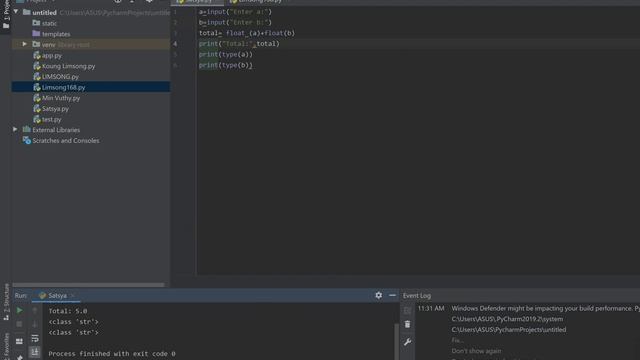Click the PyCharm2019.2\system path line

click(507, 319)
